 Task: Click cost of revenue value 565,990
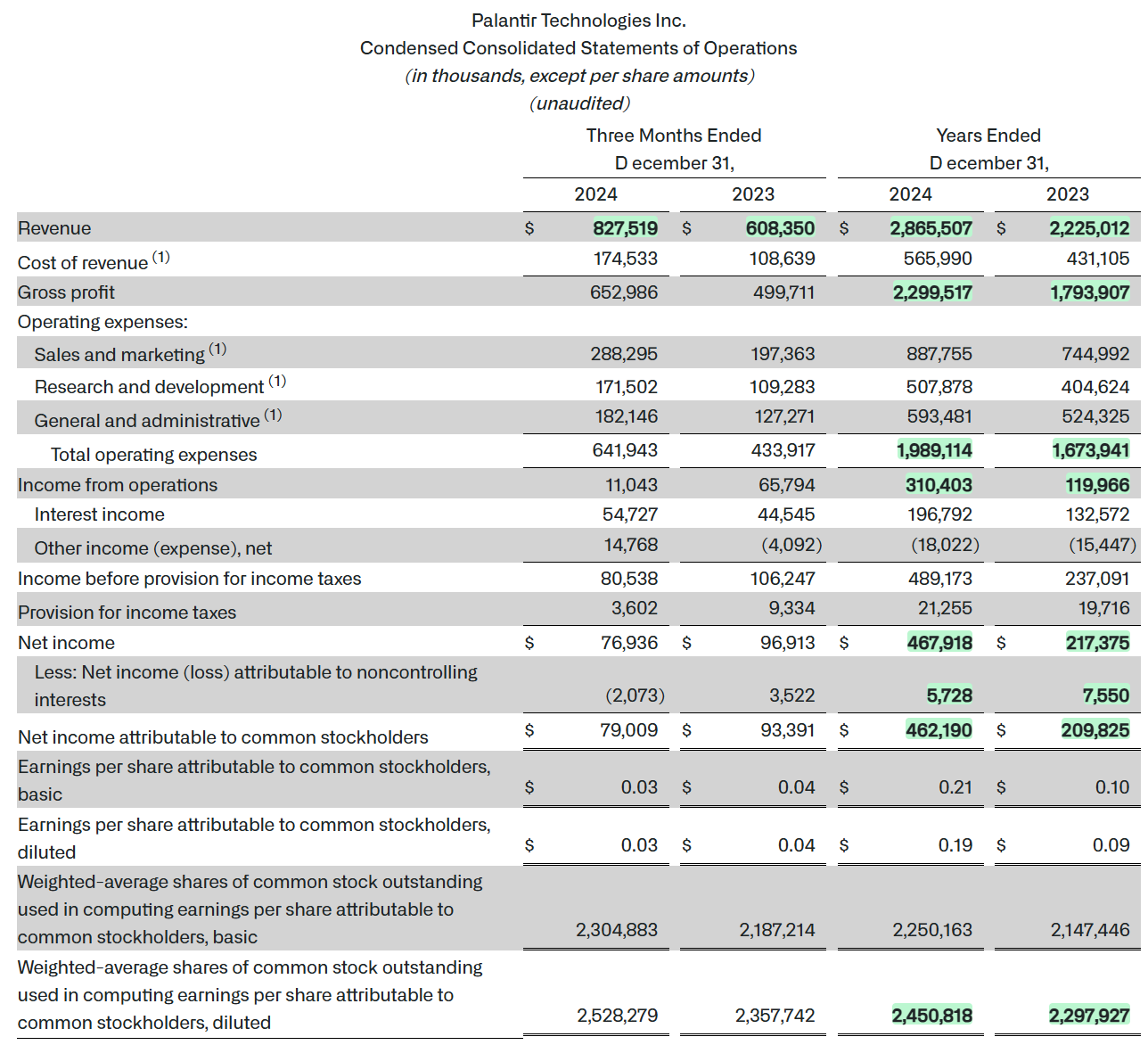[x=939, y=259]
